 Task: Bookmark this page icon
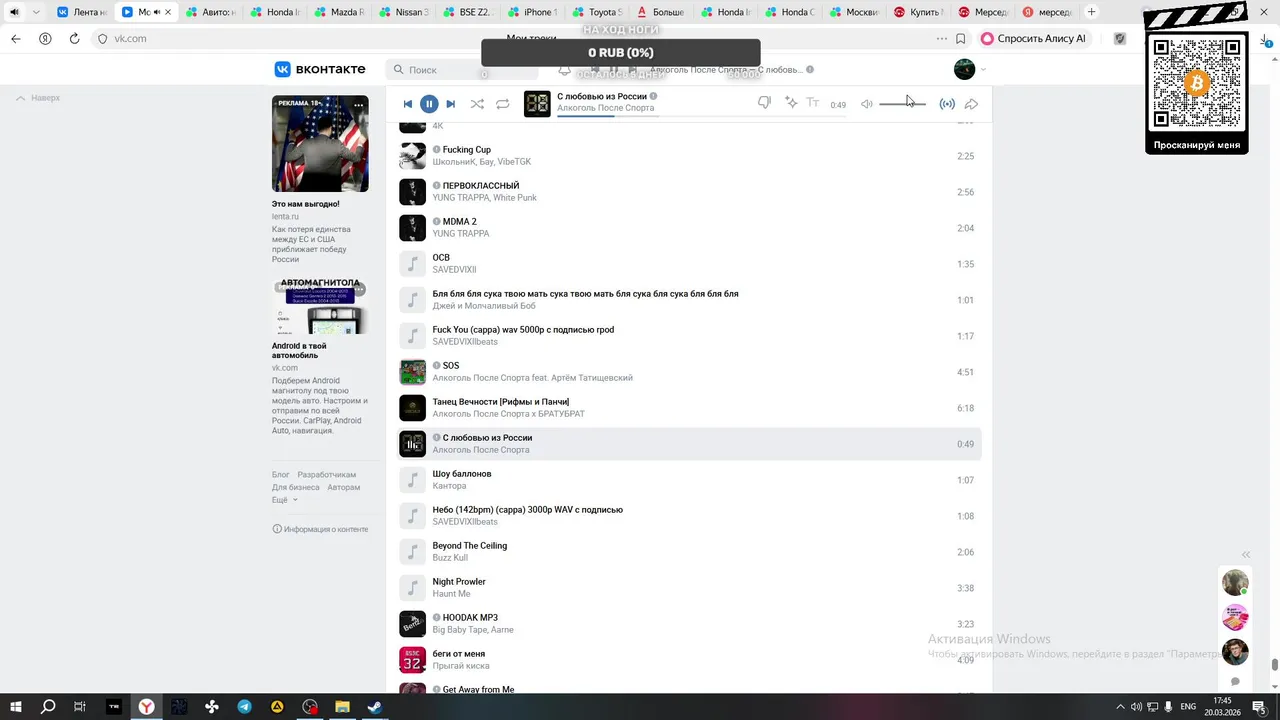960,38
